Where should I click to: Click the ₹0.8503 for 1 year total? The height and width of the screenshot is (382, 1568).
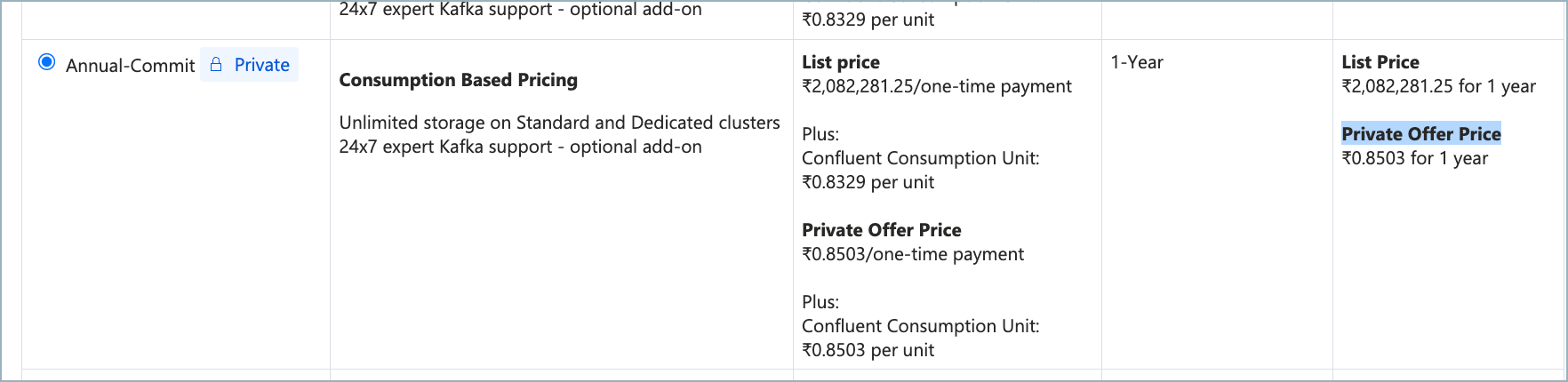click(1414, 158)
